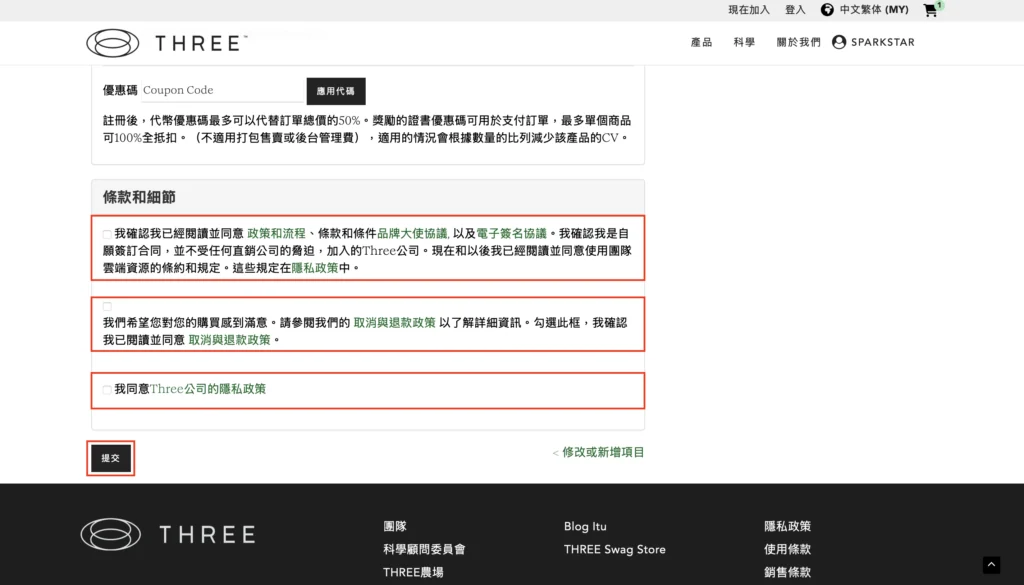Click the back-to-top arrow button

click(991, 565)
